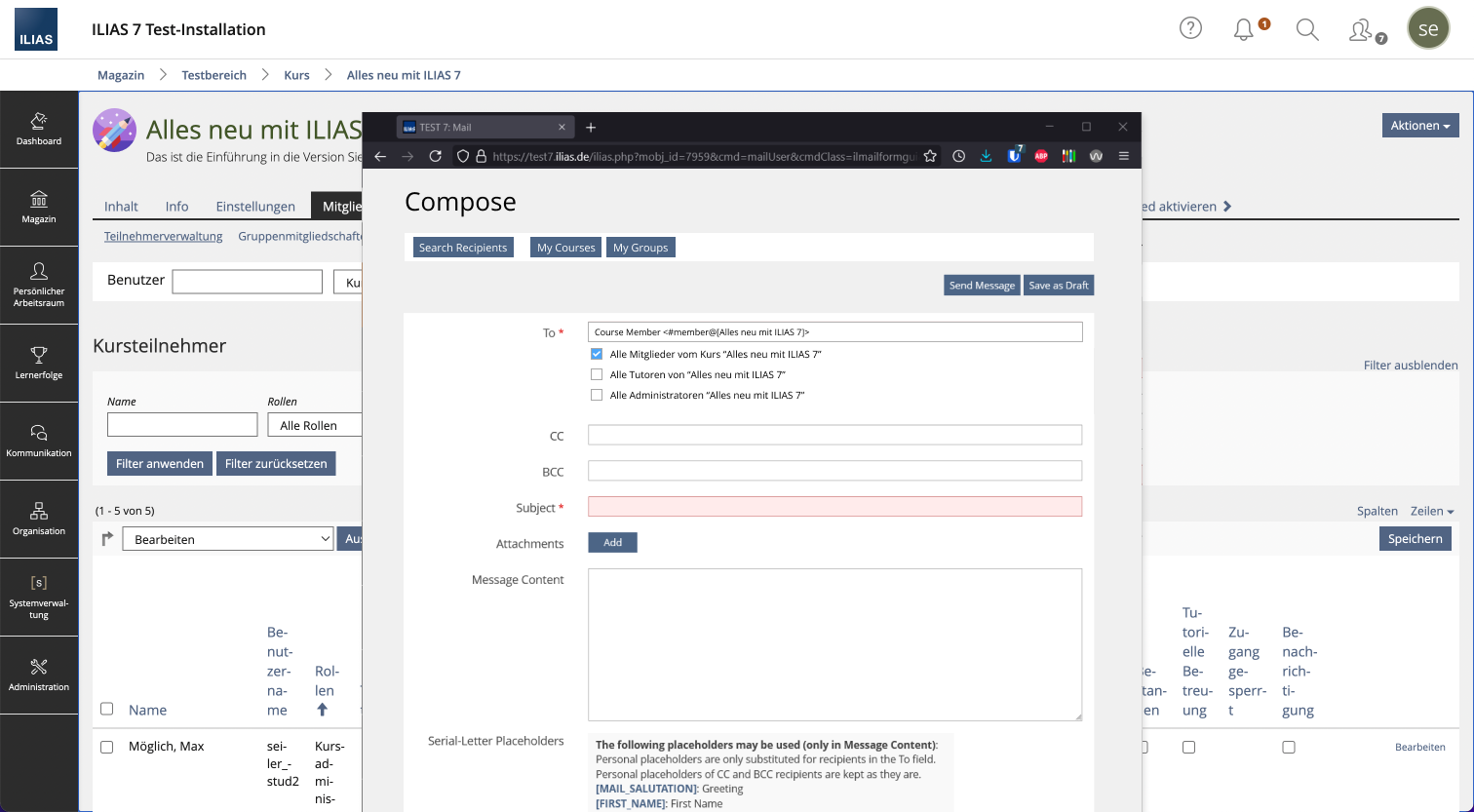
Task: Uncheck Alle Mitglieder vom Kurs checkbox
Action: pos(597,354)
